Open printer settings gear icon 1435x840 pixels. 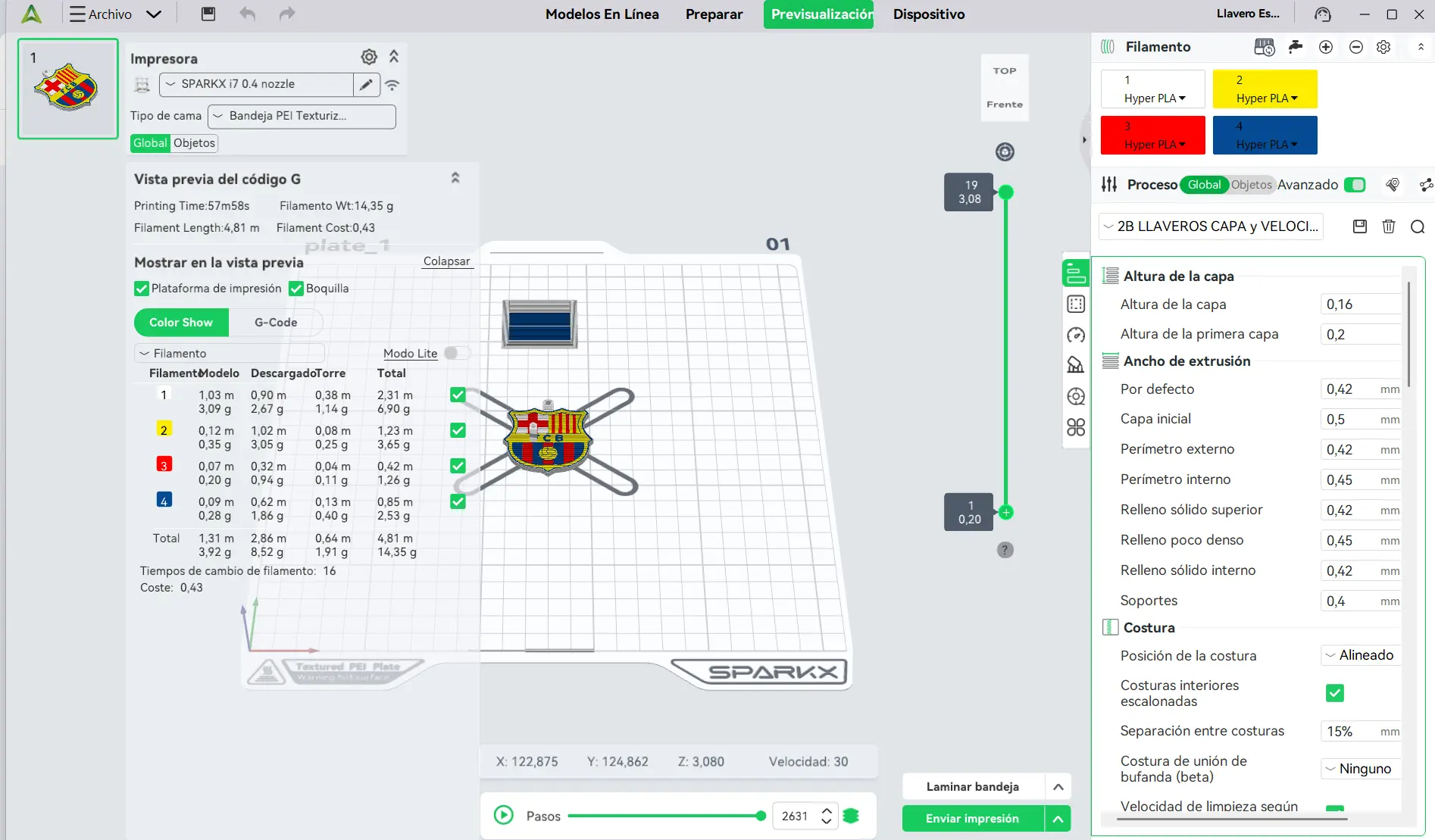pos(369,57)
